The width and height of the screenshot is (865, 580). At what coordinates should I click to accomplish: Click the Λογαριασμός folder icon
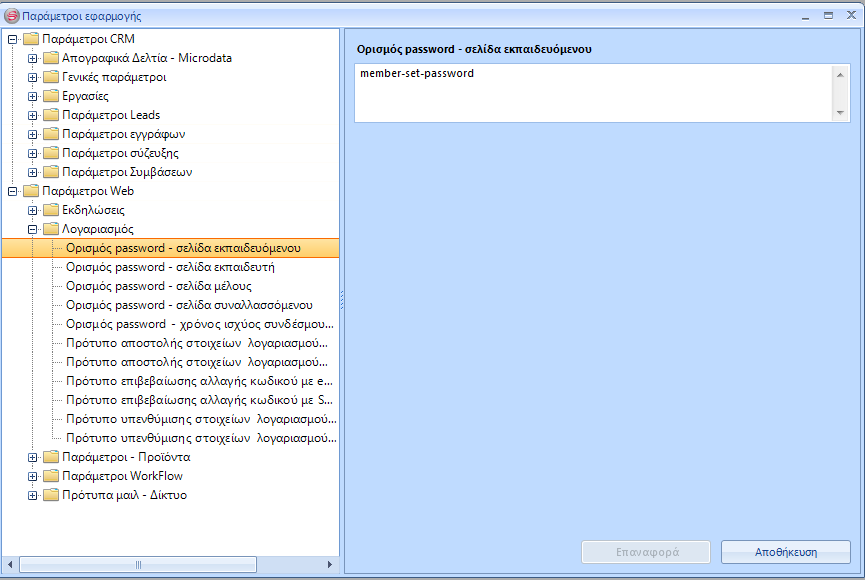click(50, 229)
